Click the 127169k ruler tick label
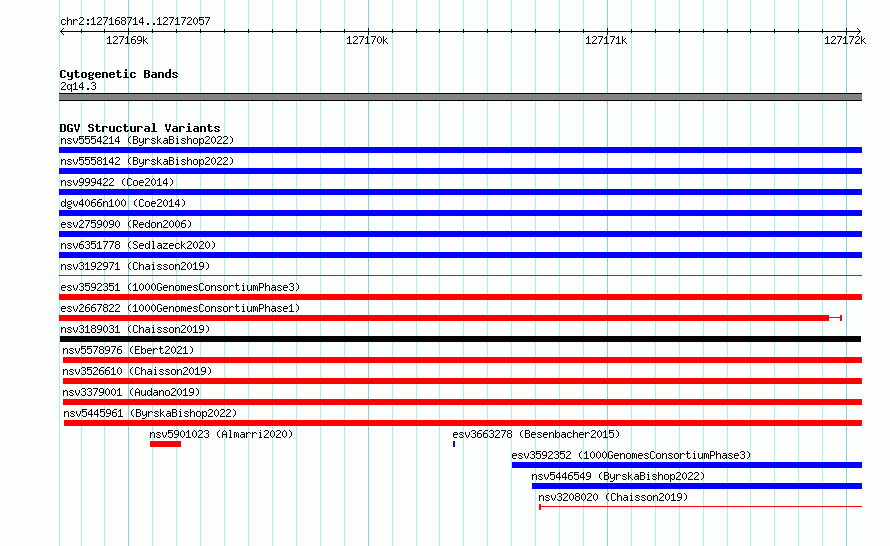This screenshot has height=546, width=890. [127, 40]
